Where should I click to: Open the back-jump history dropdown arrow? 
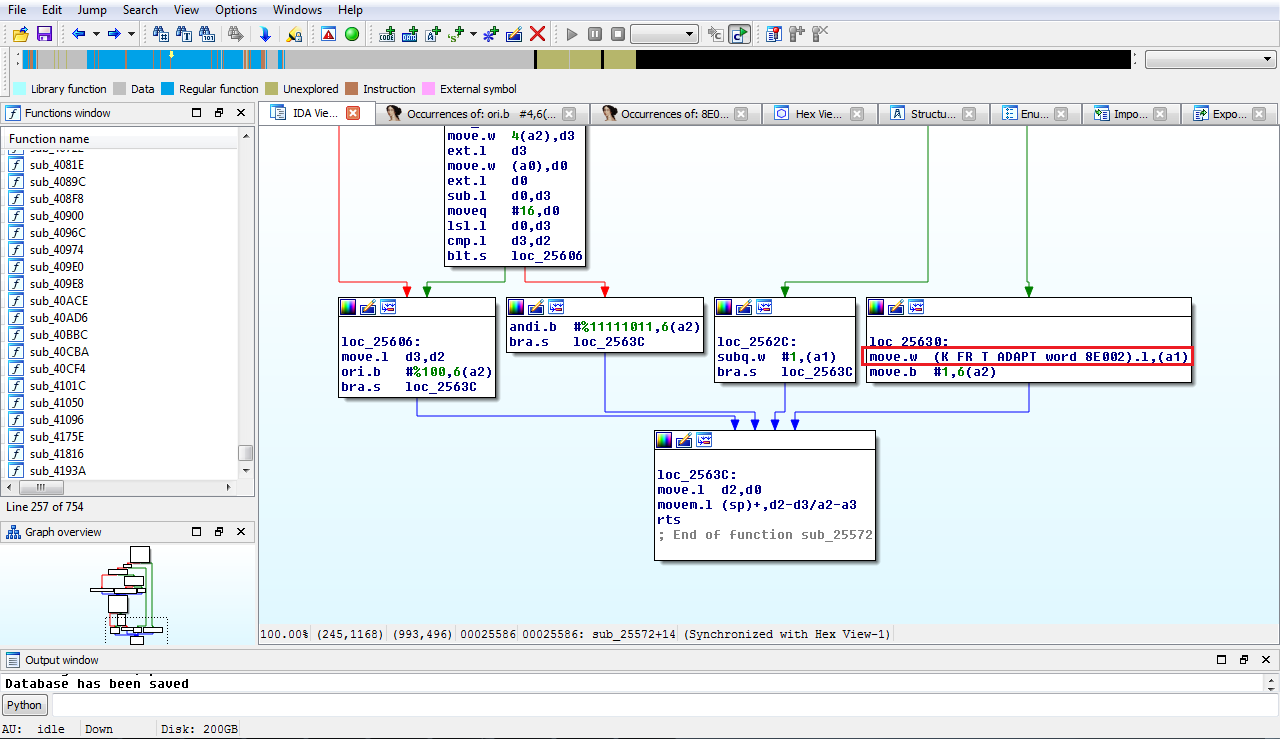point(96,34)
